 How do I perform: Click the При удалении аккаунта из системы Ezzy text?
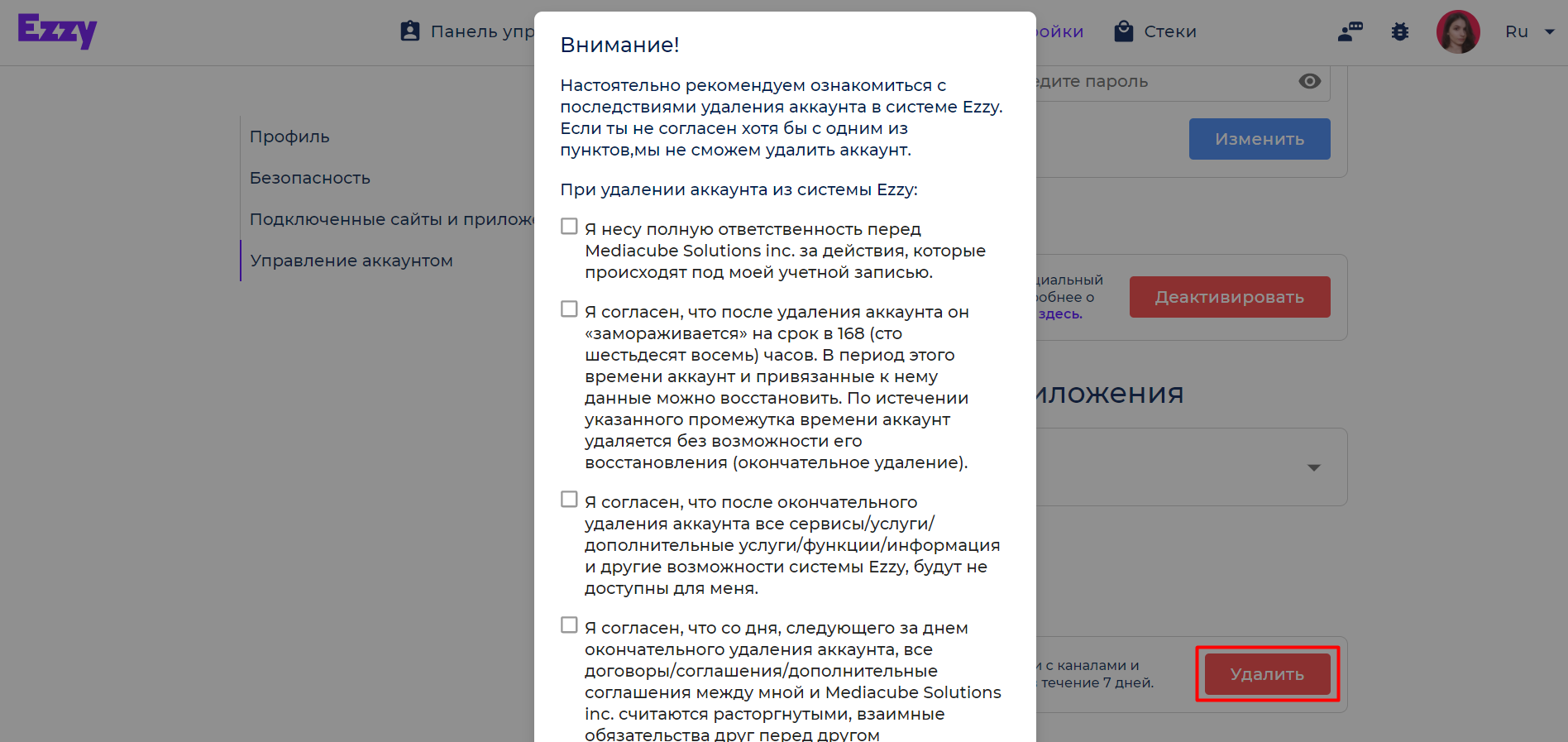click(739, 189)
